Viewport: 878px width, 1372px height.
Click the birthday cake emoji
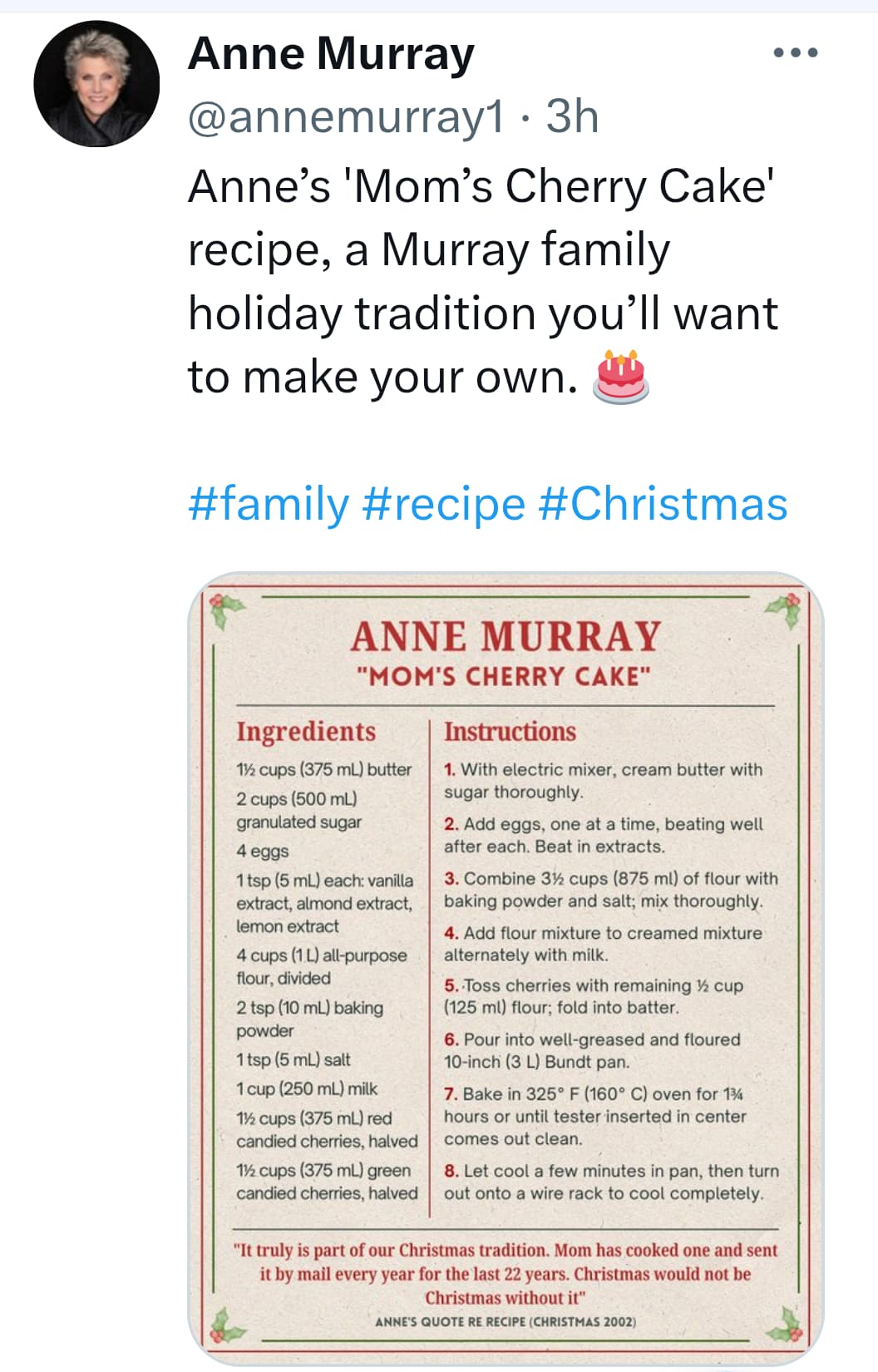click(x=619, y=378)
